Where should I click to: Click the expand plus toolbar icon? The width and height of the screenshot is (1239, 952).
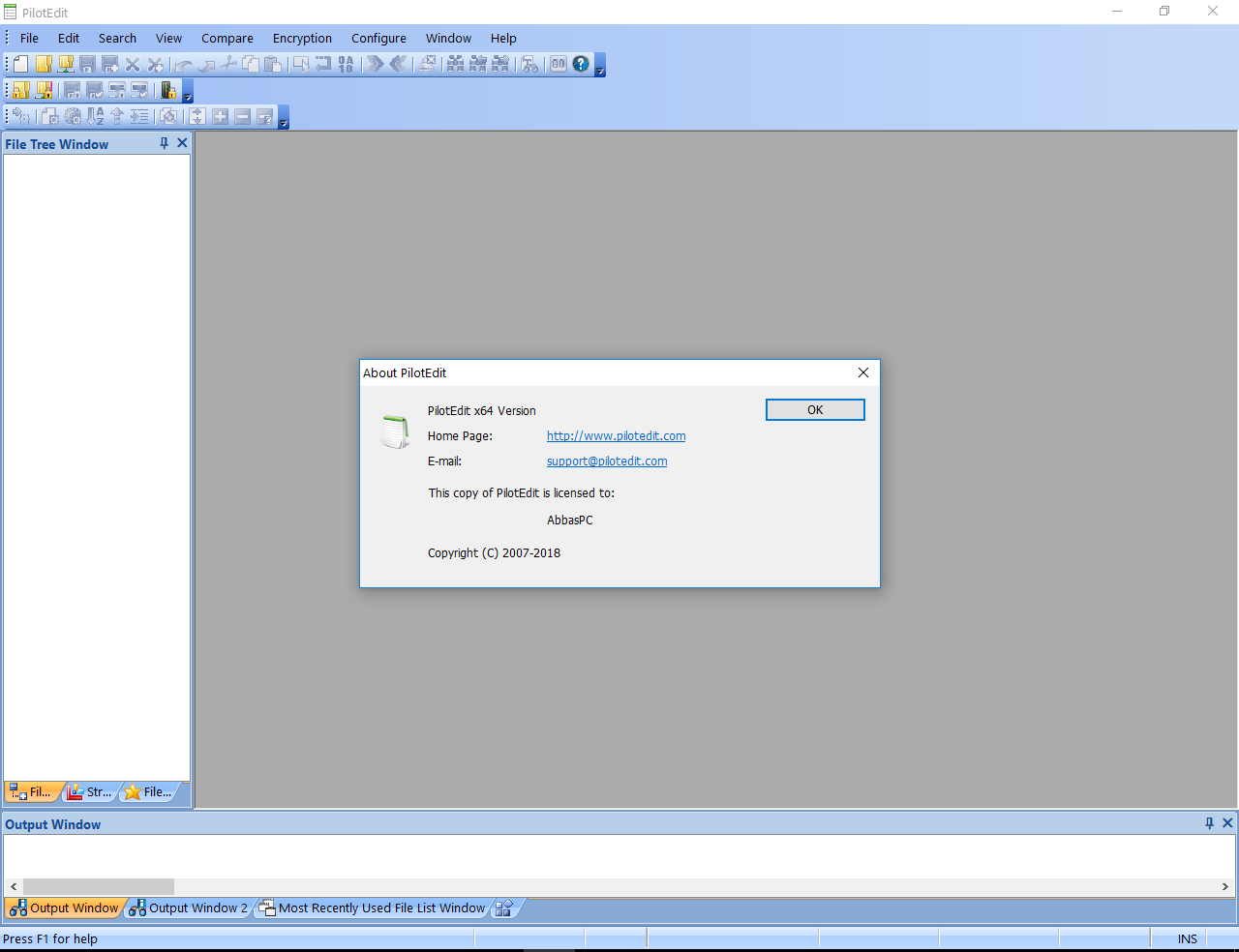pos(220,116)
